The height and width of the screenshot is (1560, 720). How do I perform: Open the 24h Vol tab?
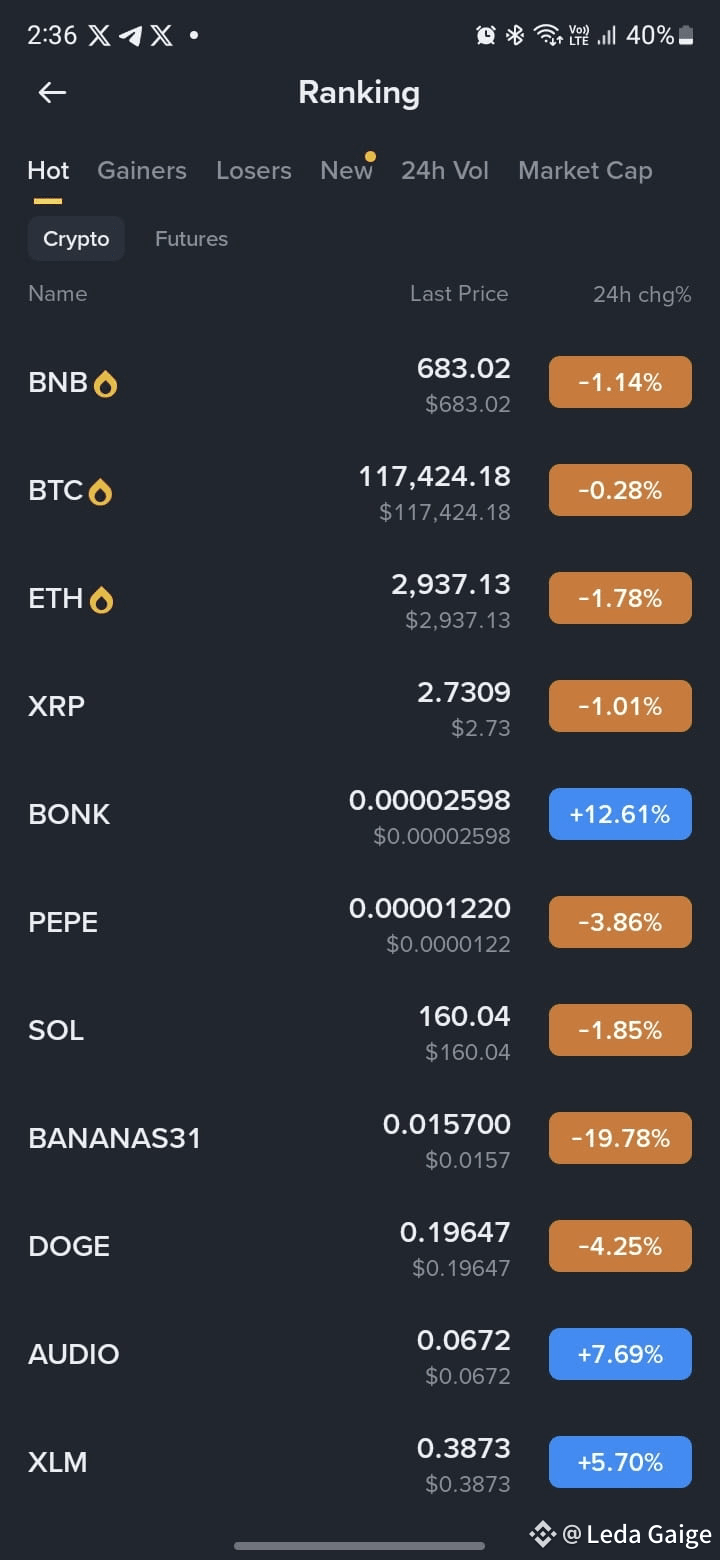point(445,171)
